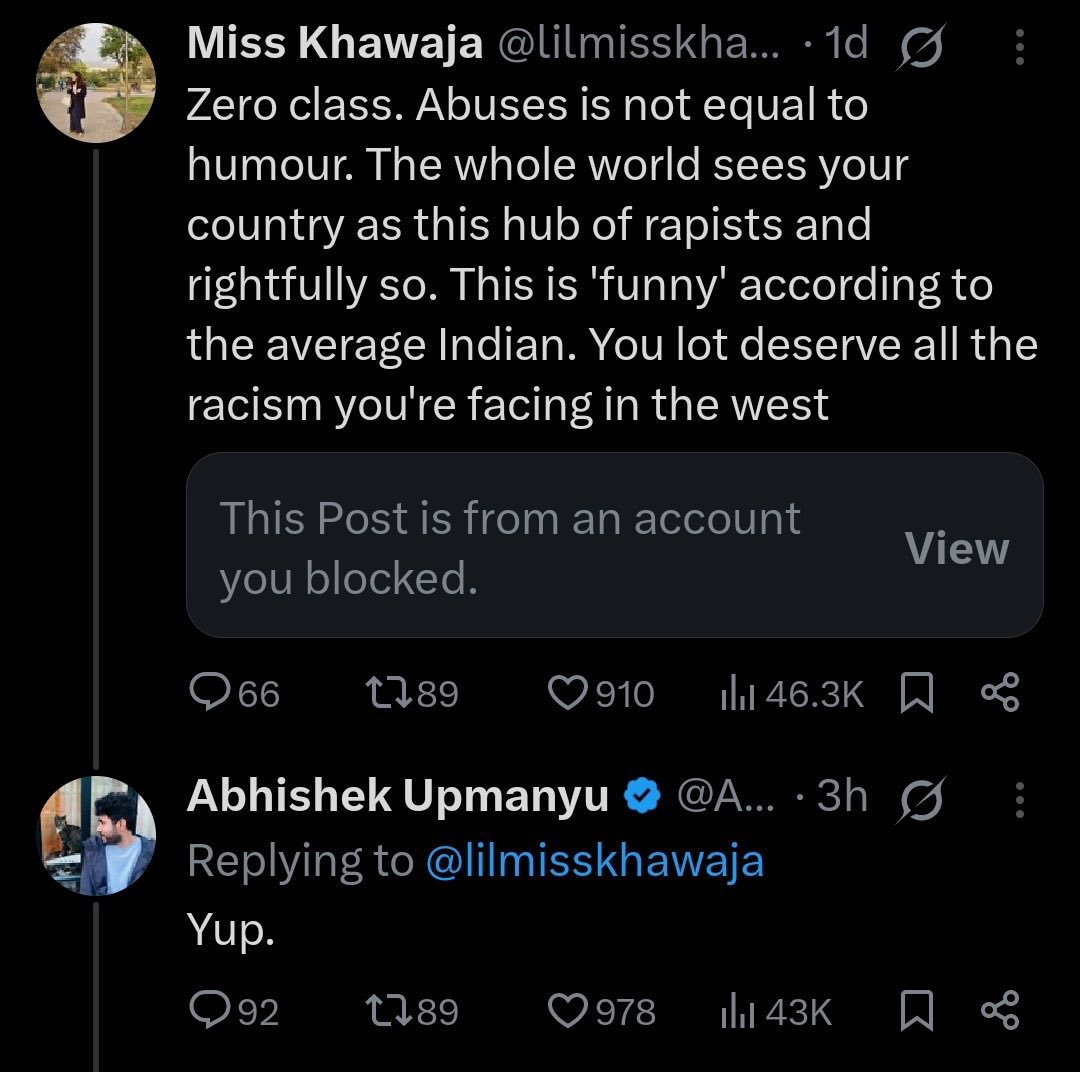Viewport: 1080px width, 1072px height.
Task: Reply to Abhishek Upmanyu's "Yup." post
Action: (x=211, y=1011)
